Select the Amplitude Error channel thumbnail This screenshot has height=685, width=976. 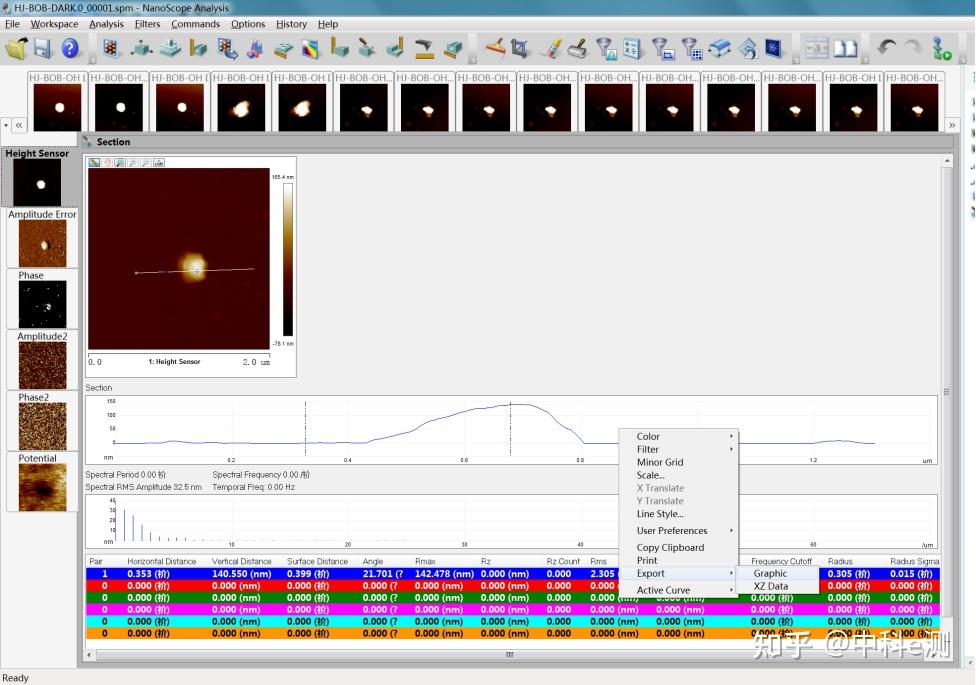click(x=42, y=242)
